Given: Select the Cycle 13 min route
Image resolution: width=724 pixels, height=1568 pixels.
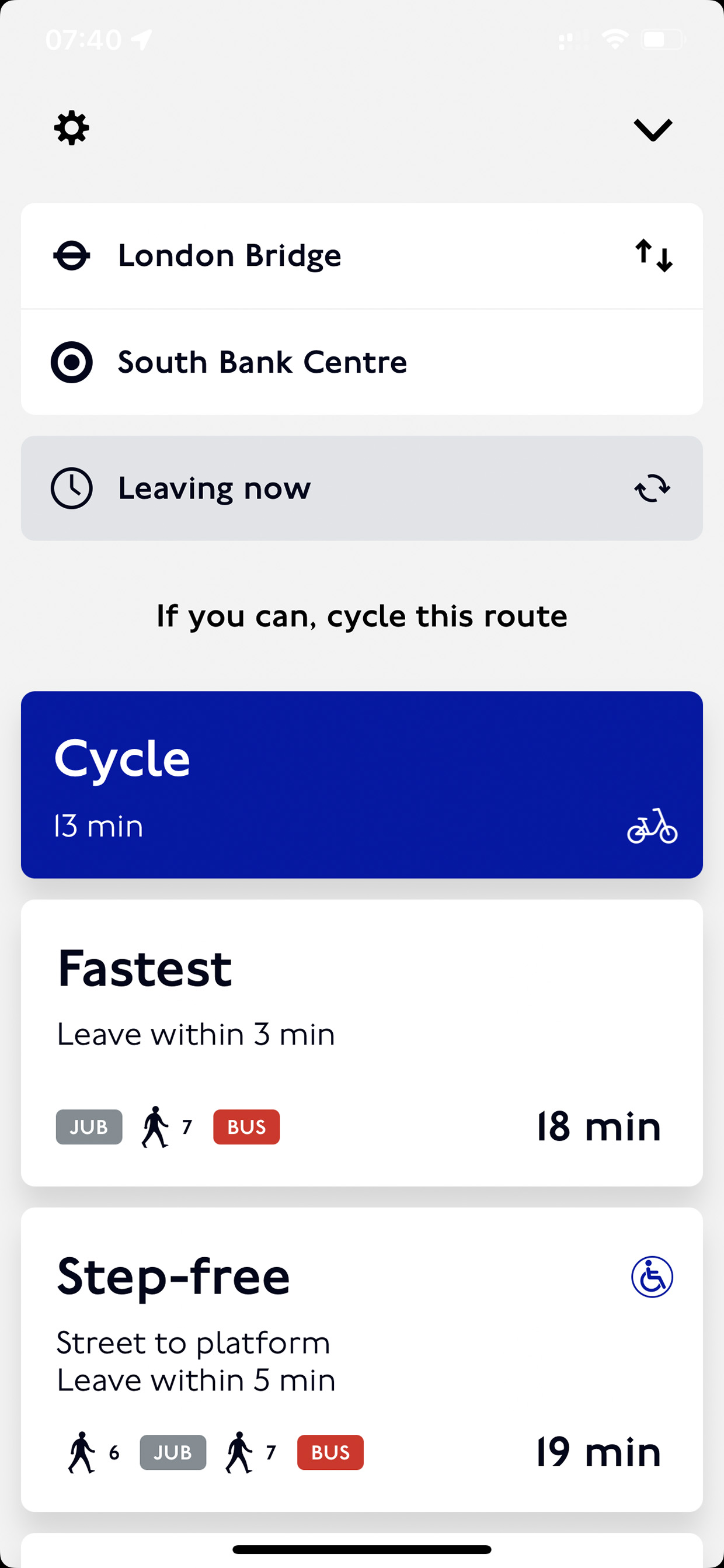Looking at the screenshot, I should click(x=362, y=785).
